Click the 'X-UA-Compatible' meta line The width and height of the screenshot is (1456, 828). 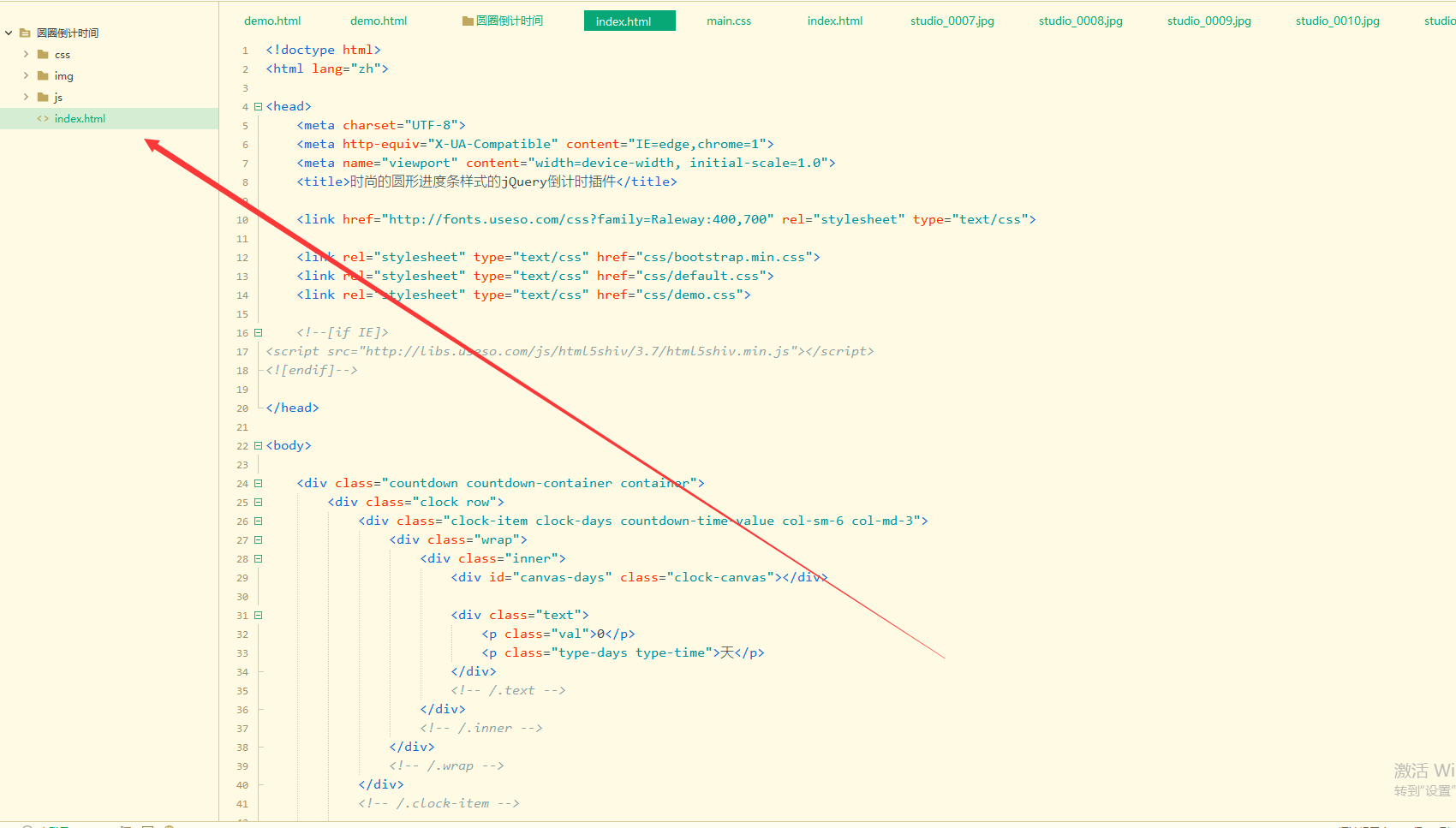535,144
